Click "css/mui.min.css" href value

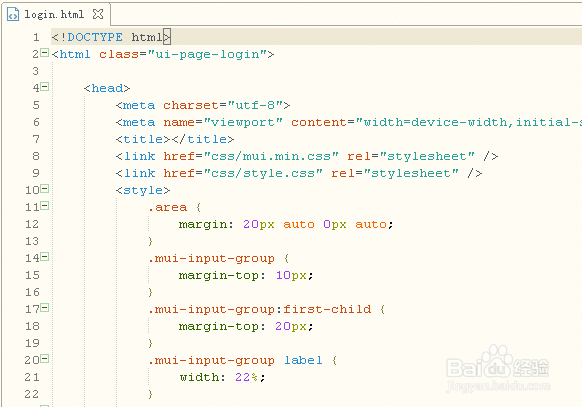pyautogui.click(x=271, y=156)
